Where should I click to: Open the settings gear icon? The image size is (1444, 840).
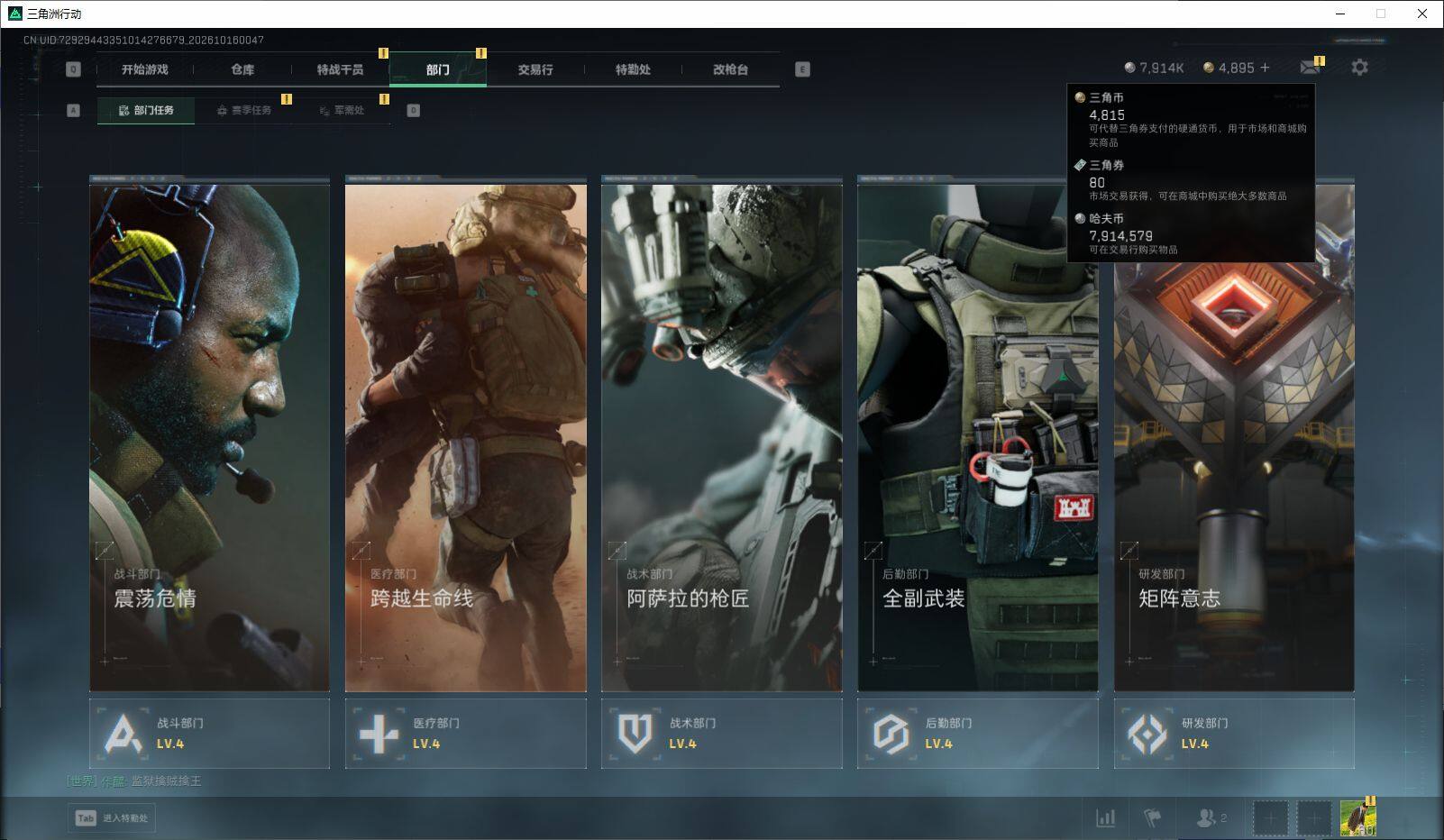[x=1359, y=67]
